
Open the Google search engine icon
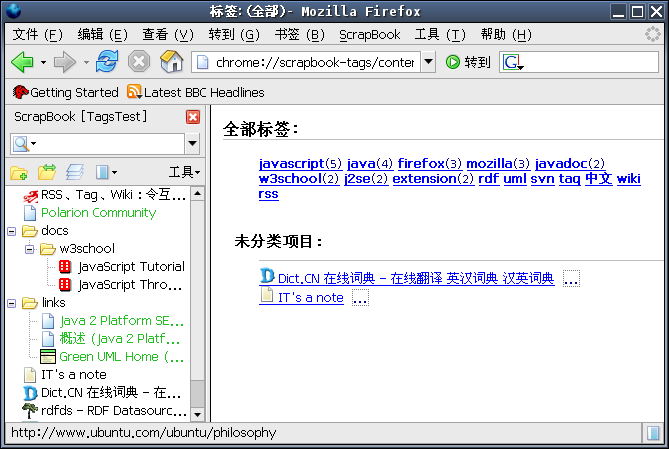pos(511,62)
